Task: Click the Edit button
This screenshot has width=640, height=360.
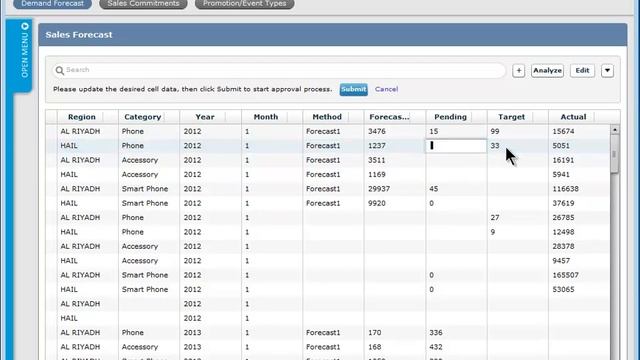Action: [x=582, y=71]
